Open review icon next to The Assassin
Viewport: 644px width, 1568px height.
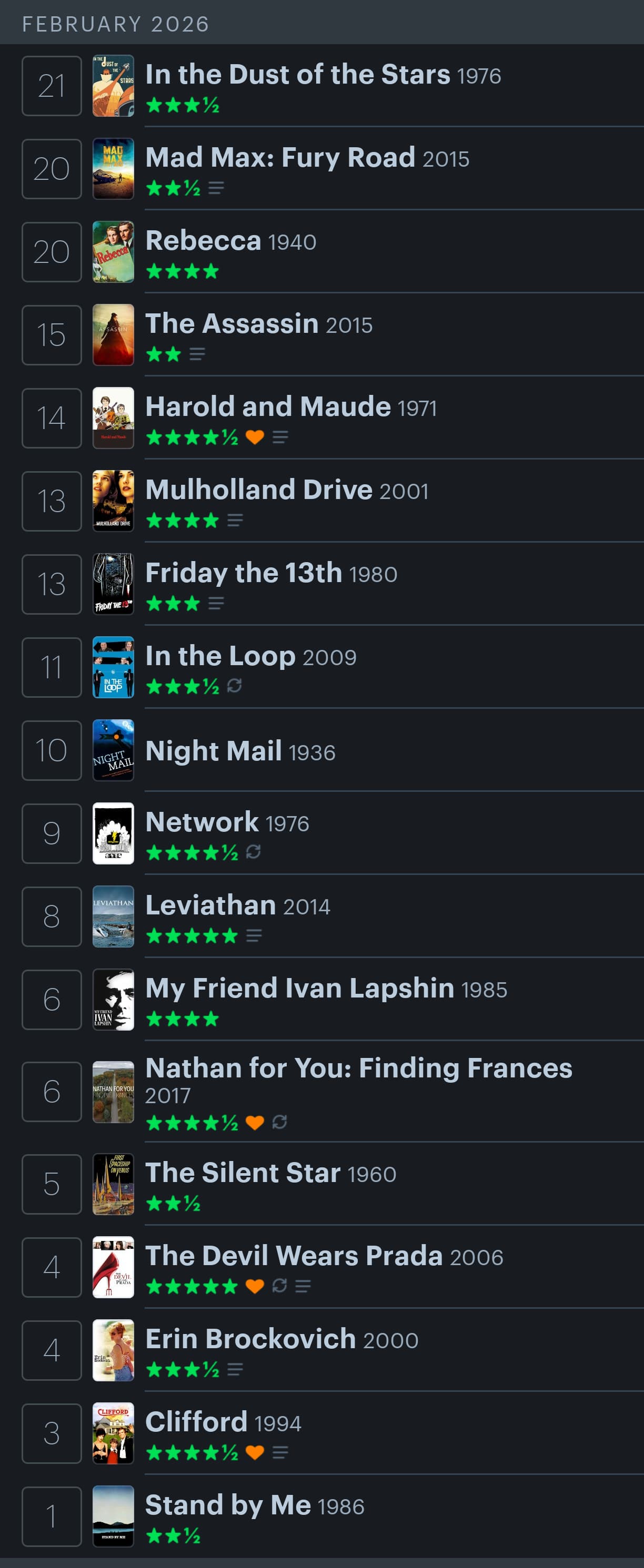click(x=197, y=354)
